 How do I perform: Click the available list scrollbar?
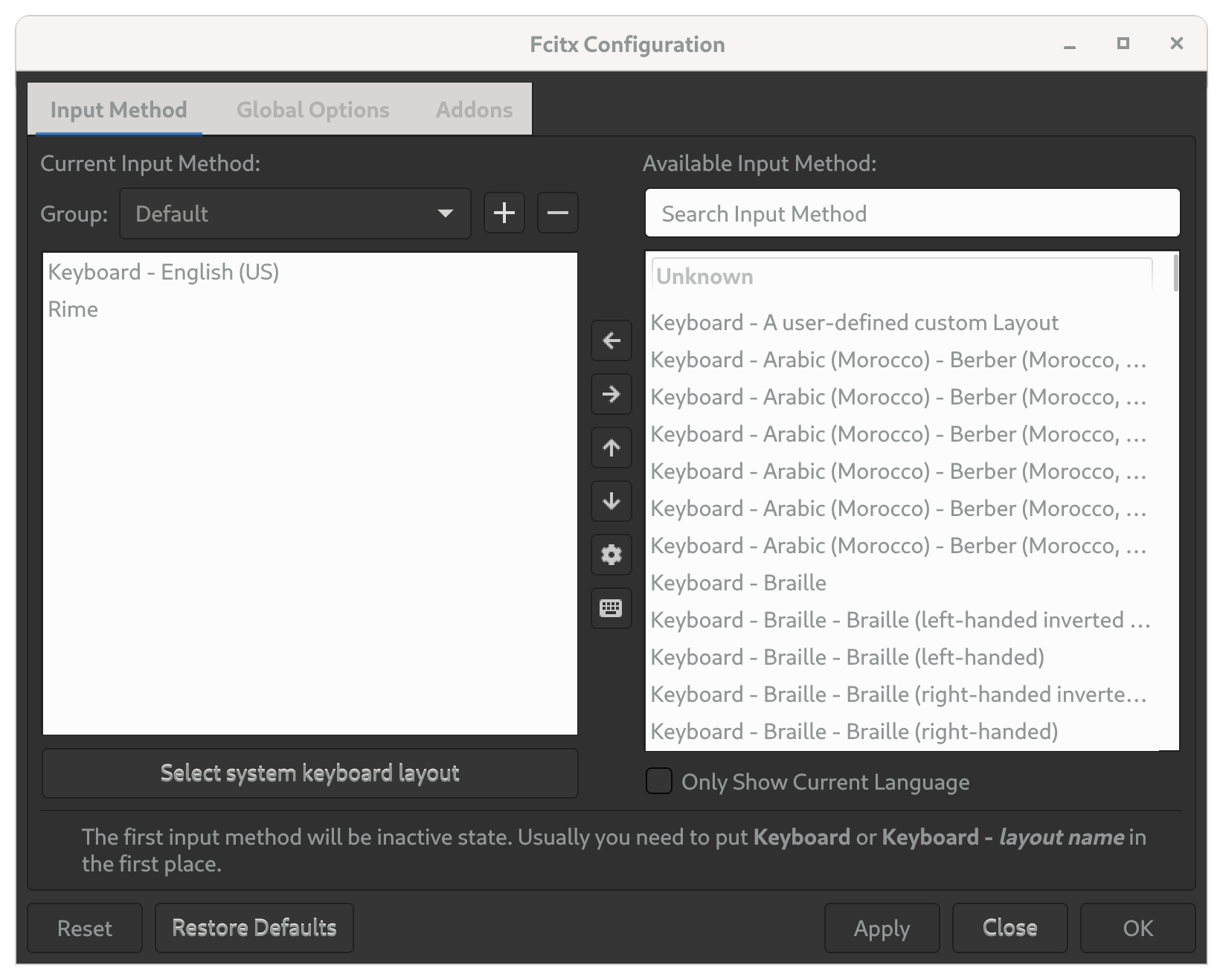click(x=1175, y=274)
